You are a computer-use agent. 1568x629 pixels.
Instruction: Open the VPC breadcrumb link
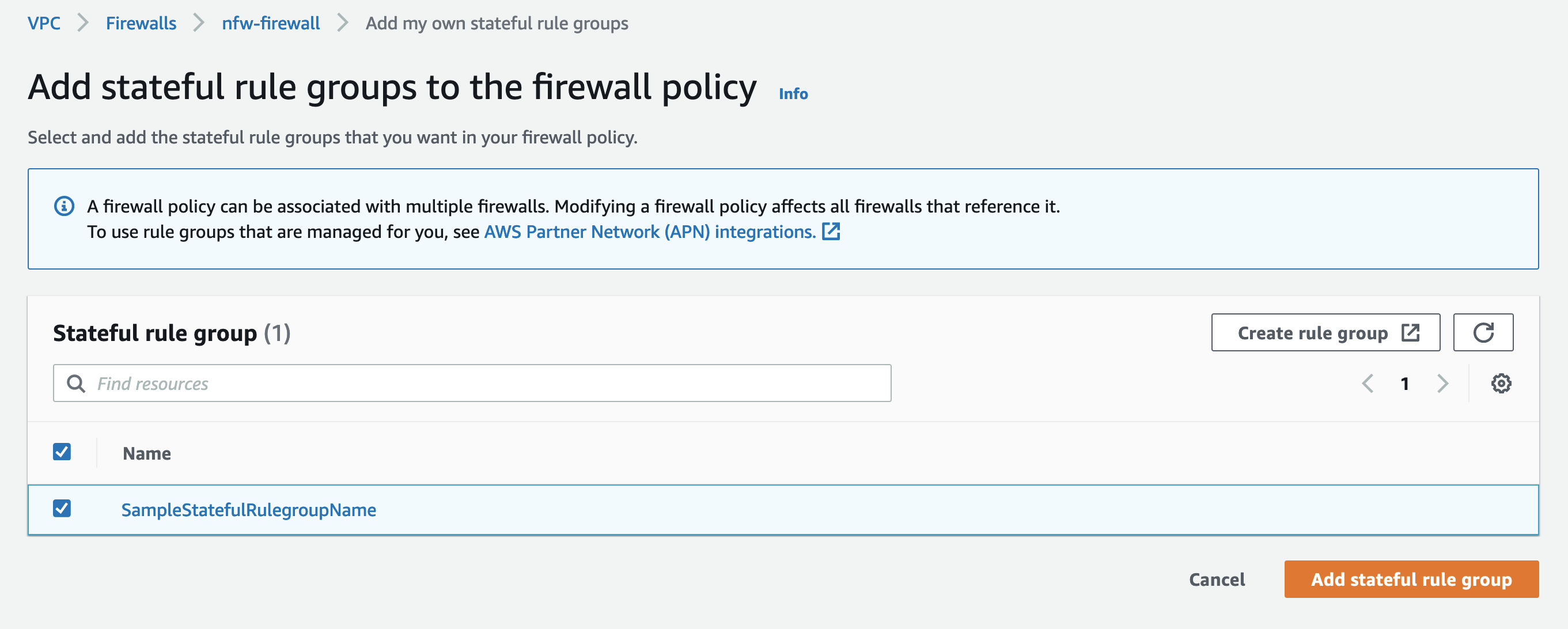(x=44, y=23)
